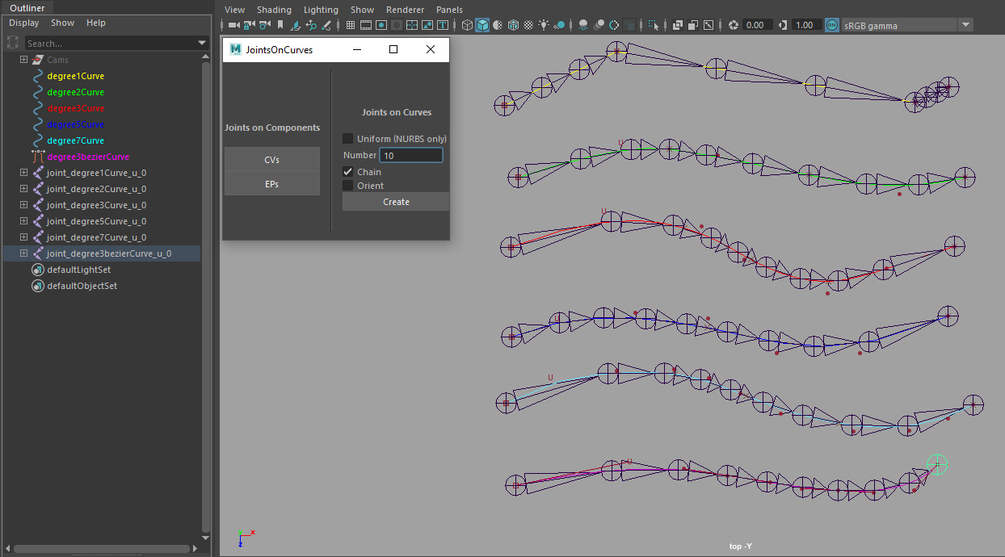Image resolution: width=1005 pixels, height=557 pixels.
Task: Switch to Wireframe display icon
Action: coord(467,25)
